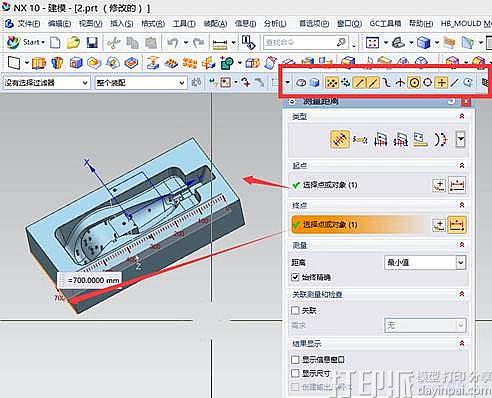
Task: Enable the 显示信息窗口 checkbox
Action: pyautogui.click(x=295, y=360)
